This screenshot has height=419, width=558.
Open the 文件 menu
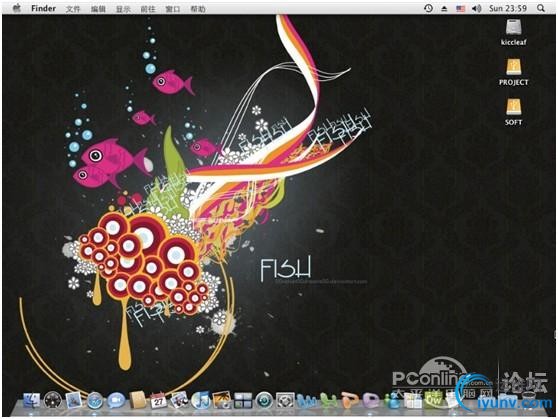click(x=73, y=9)
